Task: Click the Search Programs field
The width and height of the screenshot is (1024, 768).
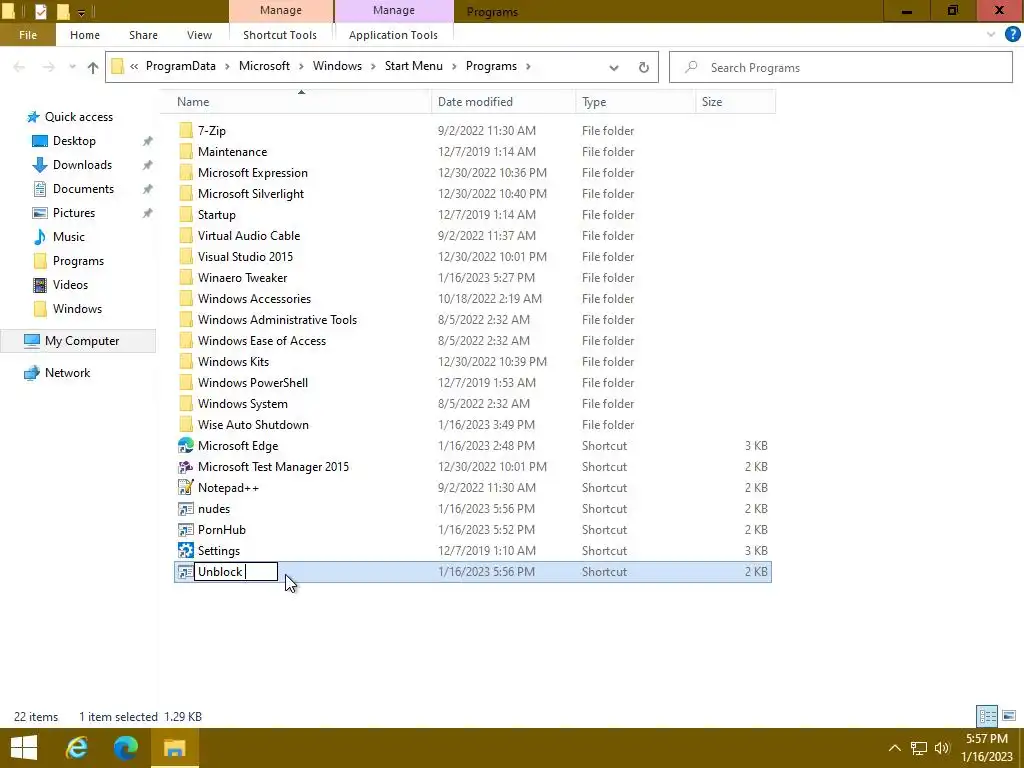Action: coord(840,67)
